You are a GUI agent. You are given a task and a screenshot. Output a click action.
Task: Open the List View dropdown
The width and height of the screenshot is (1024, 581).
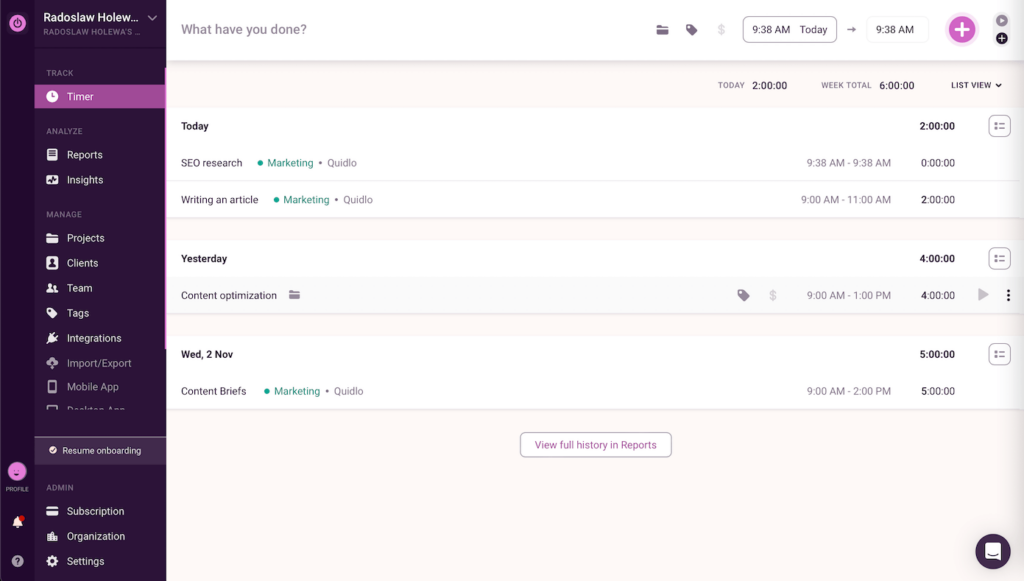tap(976, 86)
